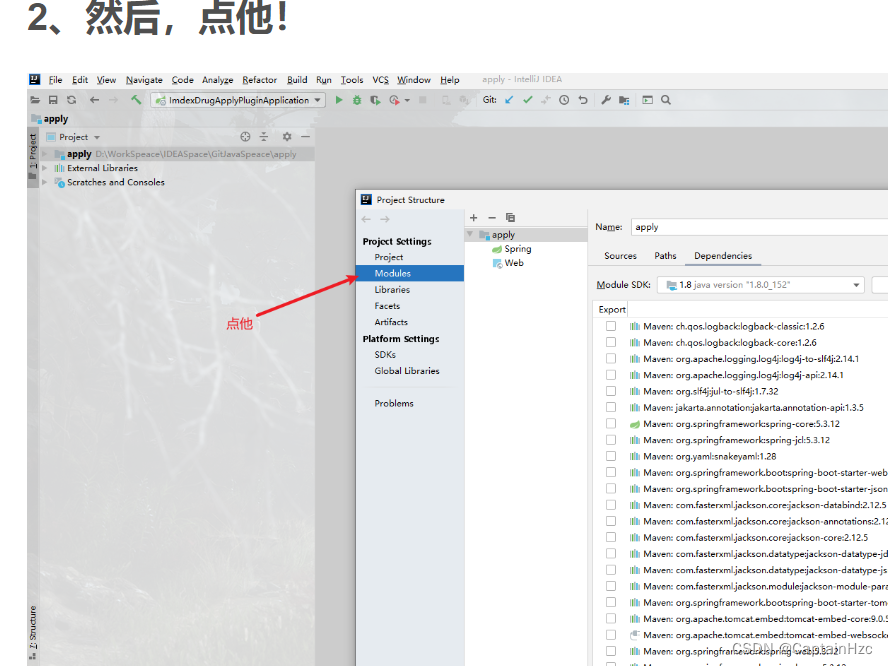888x666 pixels.
Task: Click the Save All disk icon
Action: click(53, 100)
